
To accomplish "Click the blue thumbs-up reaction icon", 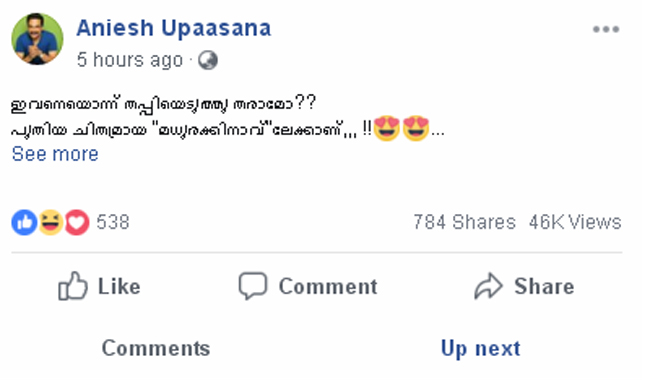I will [24, 223].
